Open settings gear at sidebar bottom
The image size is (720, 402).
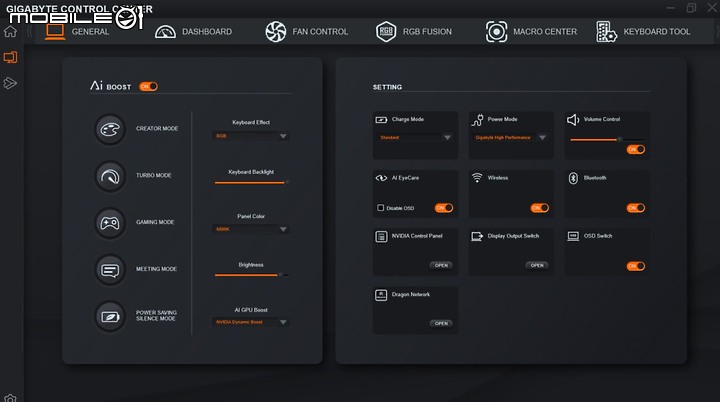(10, 398)
